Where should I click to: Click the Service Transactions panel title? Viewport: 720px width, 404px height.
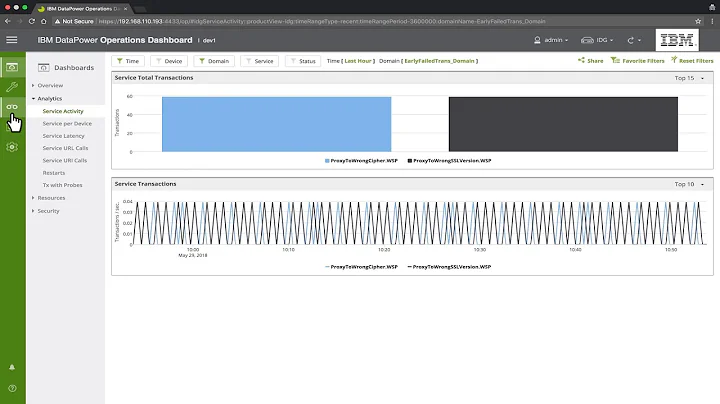(145, 184)
